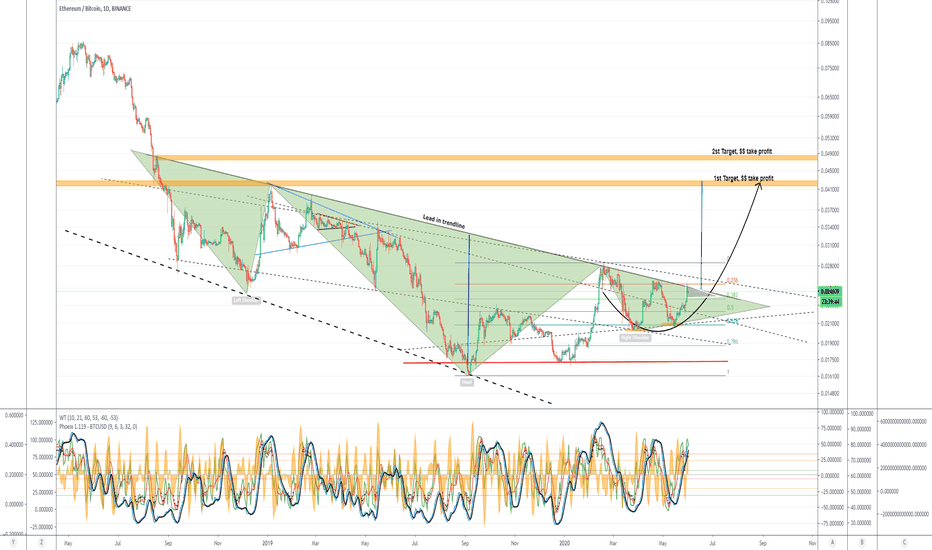
Task: Click the 0.041000 price axis label
Action: coord(830,190)
